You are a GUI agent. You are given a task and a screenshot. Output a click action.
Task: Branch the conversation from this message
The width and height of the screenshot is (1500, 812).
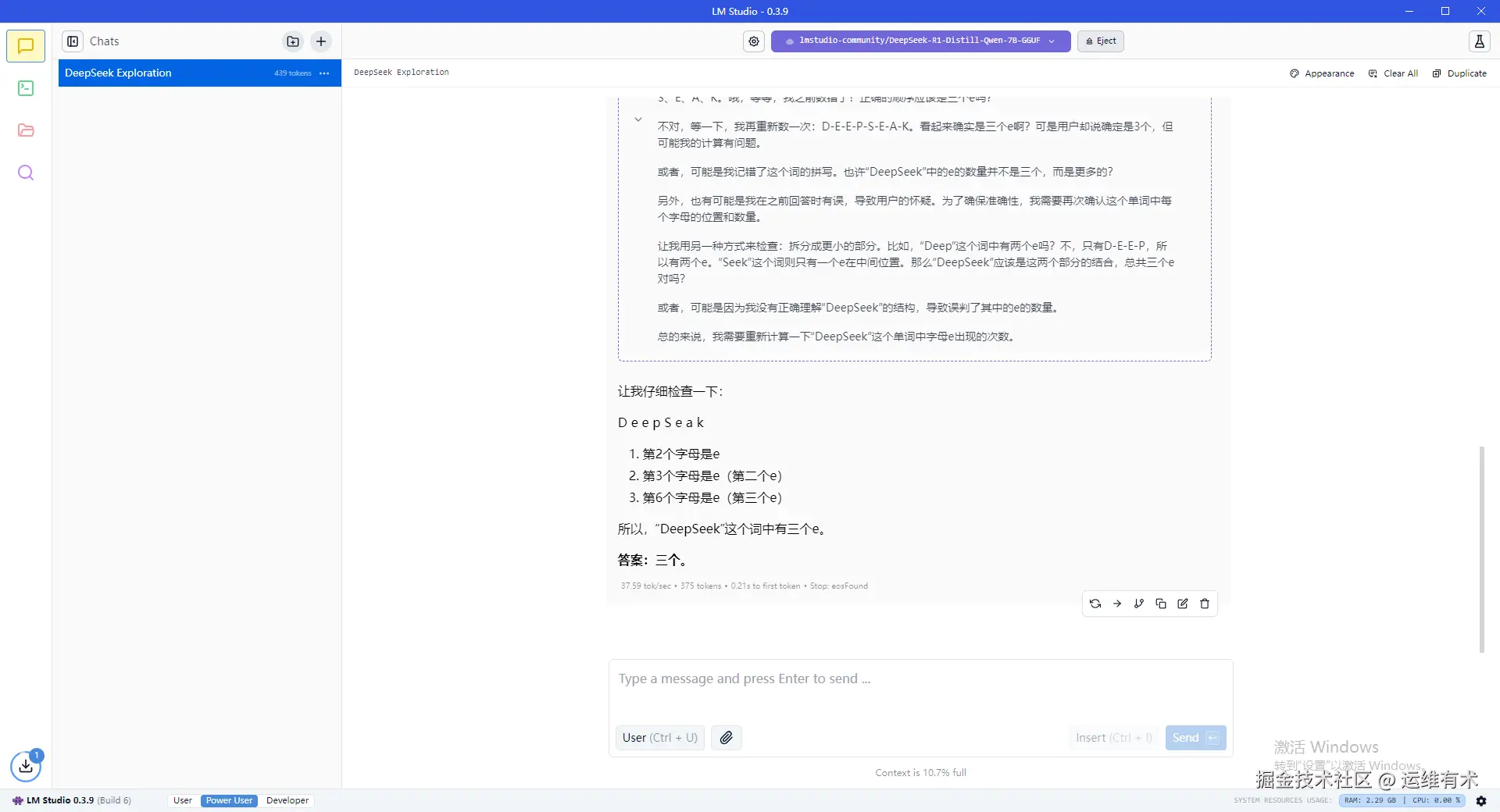coord(1139,604)
